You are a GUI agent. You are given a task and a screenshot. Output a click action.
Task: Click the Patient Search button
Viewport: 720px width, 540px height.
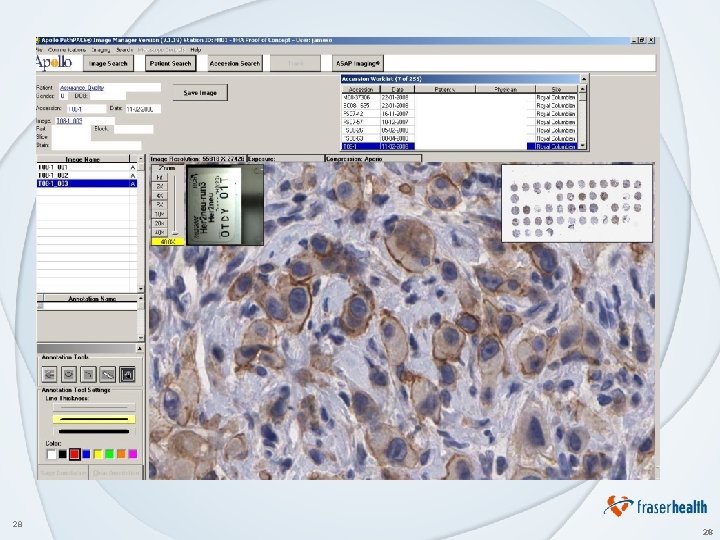pyautogui.click(x=170, y=63)
